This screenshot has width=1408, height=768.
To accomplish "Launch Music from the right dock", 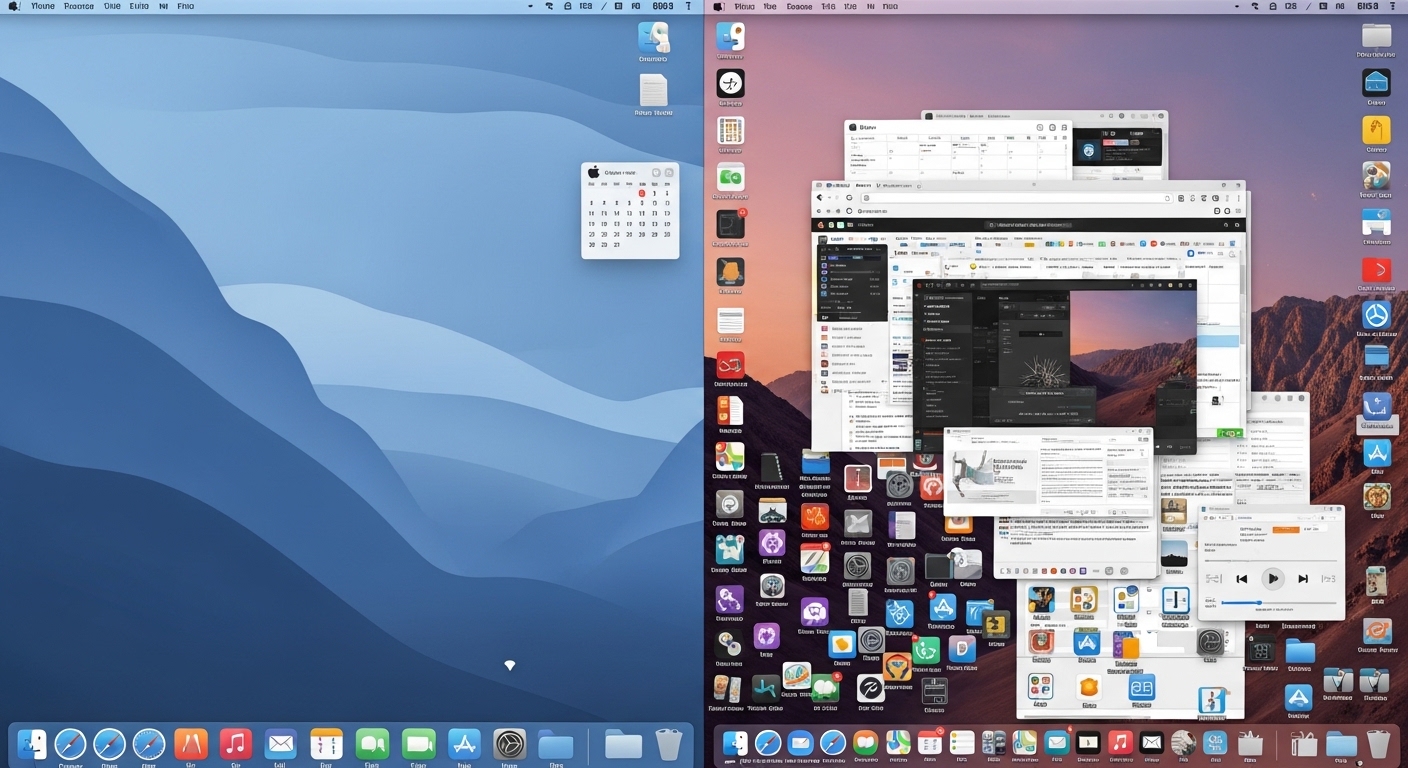I will pyautogui.click(x=1120, y=743).
